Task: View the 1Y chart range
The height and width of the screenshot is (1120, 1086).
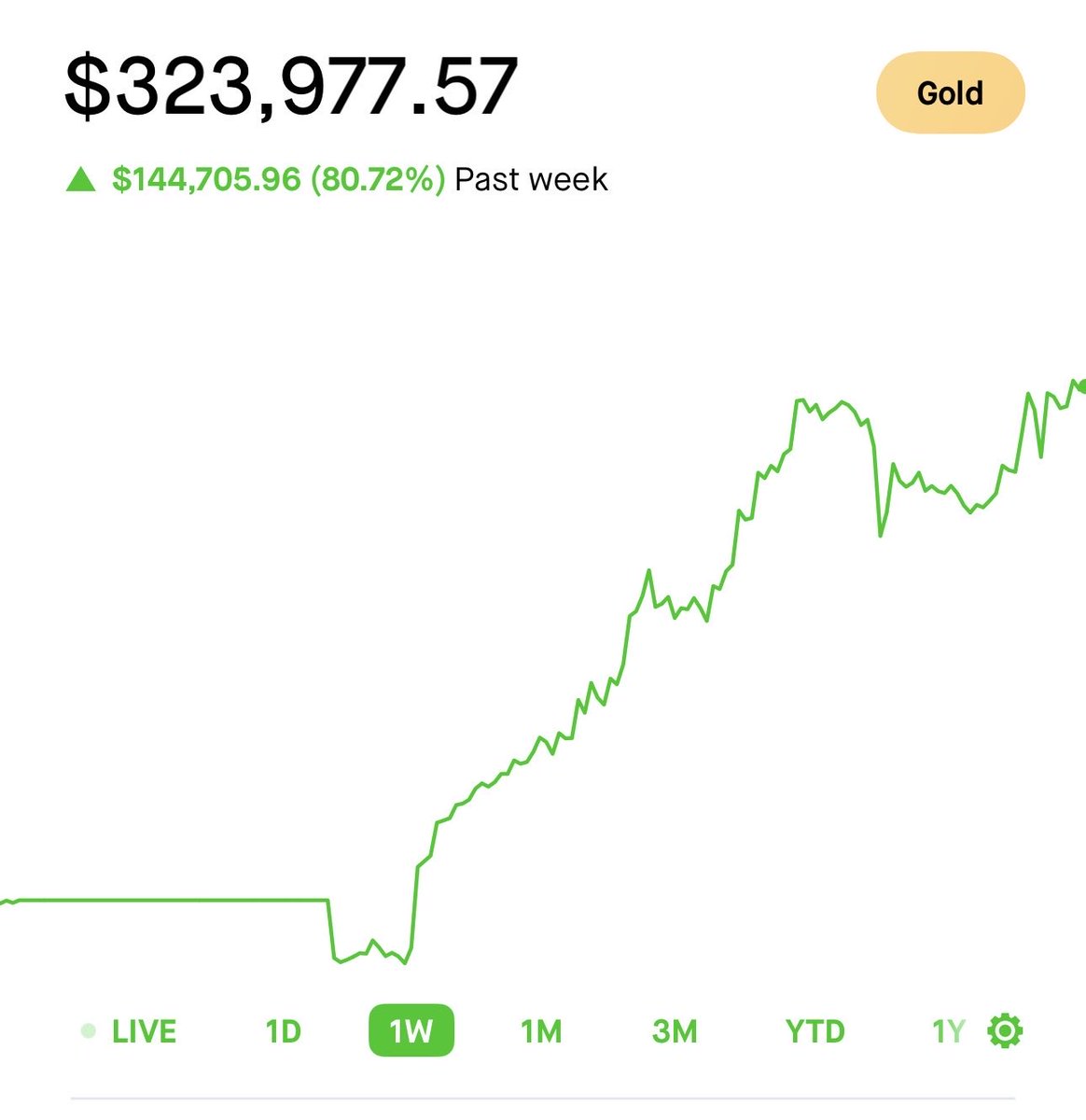Action: (x=948, y=1031)
